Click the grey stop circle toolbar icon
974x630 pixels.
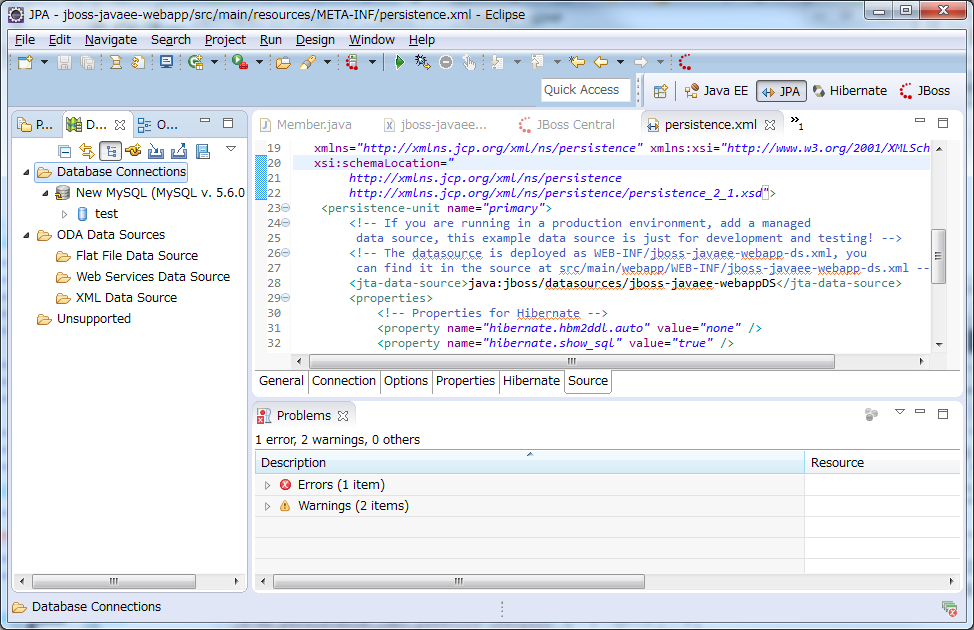tap(446, 62)
